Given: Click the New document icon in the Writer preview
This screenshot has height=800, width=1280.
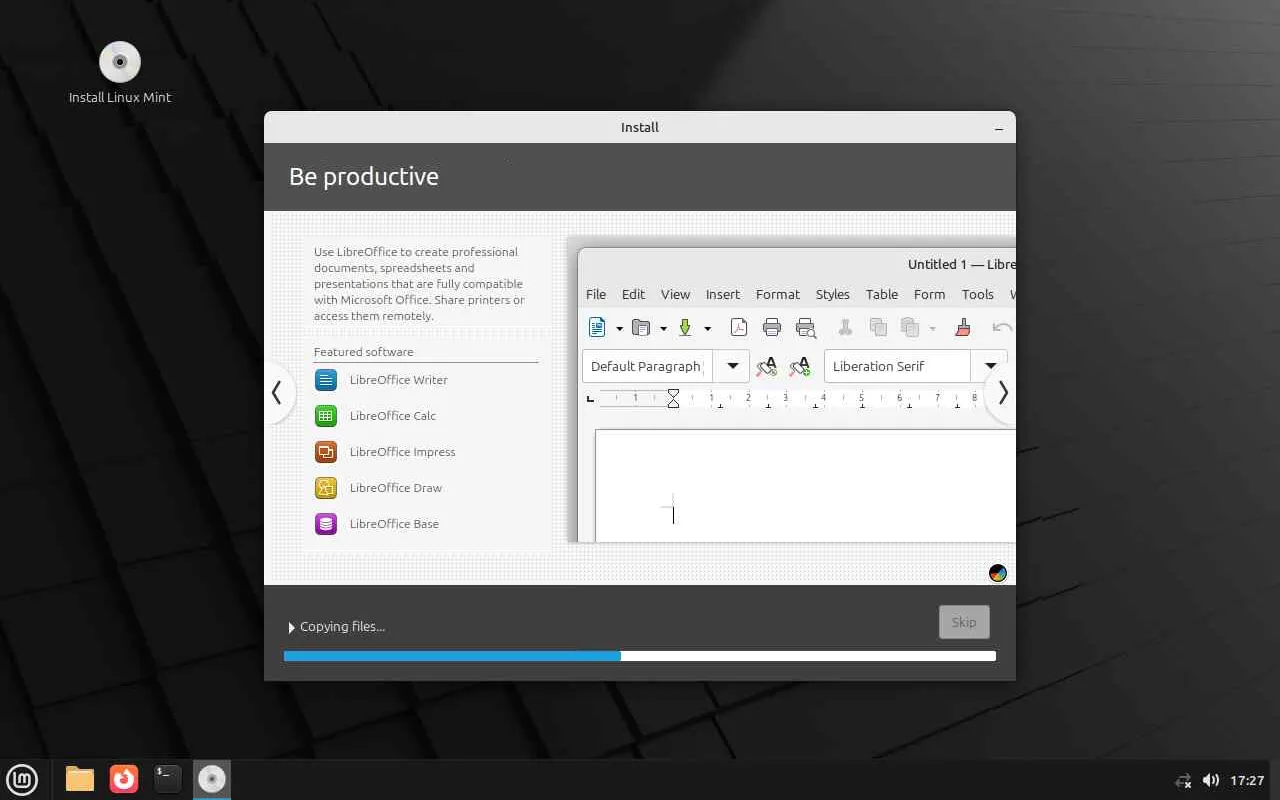Looking at the screenshot, I should tap(597, 327).
